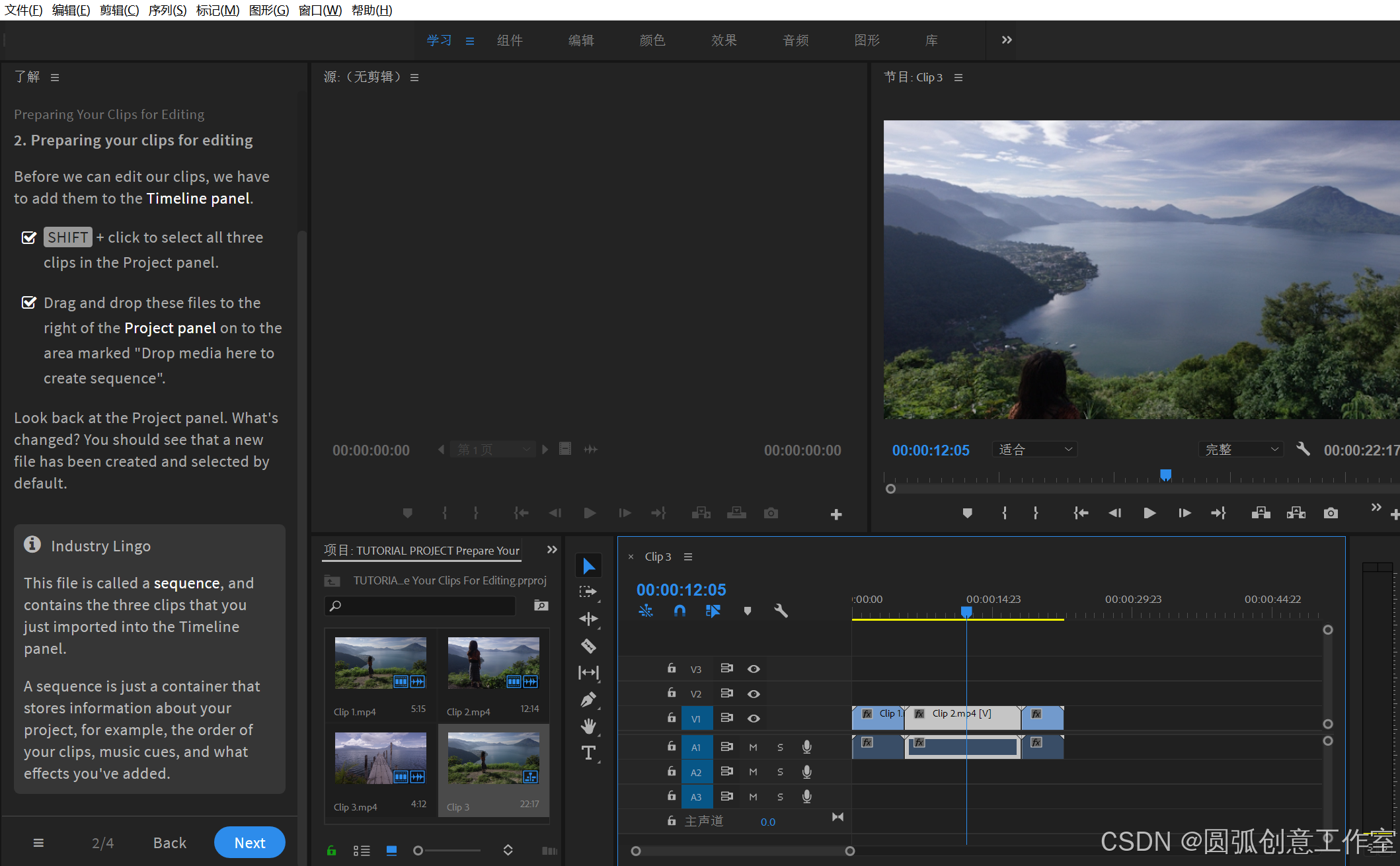Image resolution: width=1400 pixels, height=866 pixels.
Task: Select the Razor tool in toolbar
Action: click(x=588, y=646)
